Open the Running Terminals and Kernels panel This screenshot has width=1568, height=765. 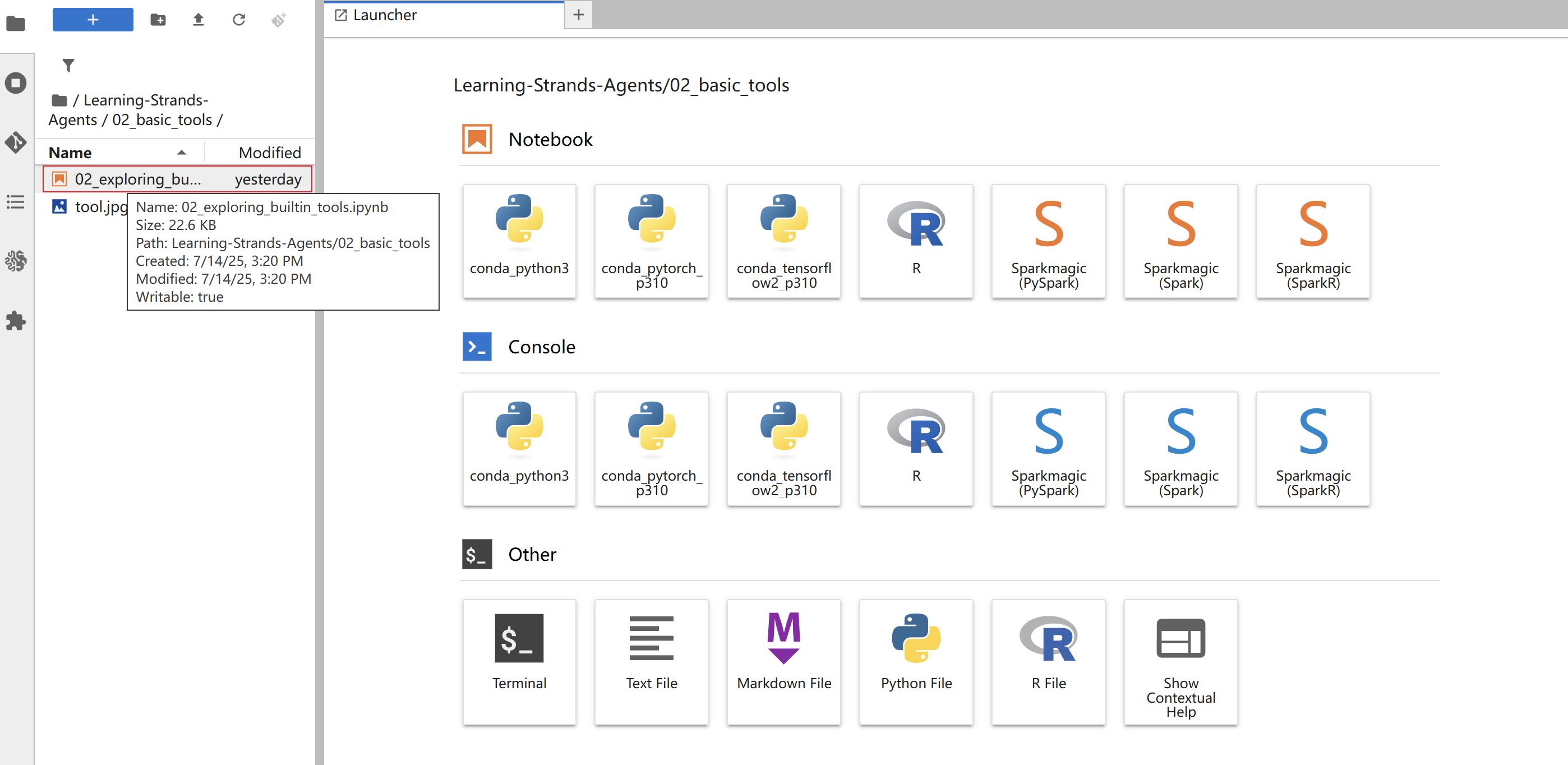[16, 83]
